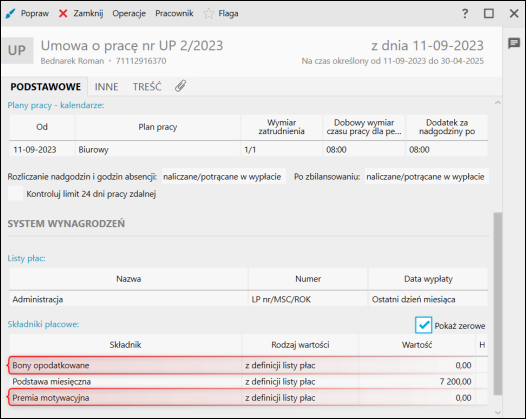The height and width of the screenshot is (419, 526).
Task: Click the vertical scrollbar thumb
Action: [x=498, y=304]
